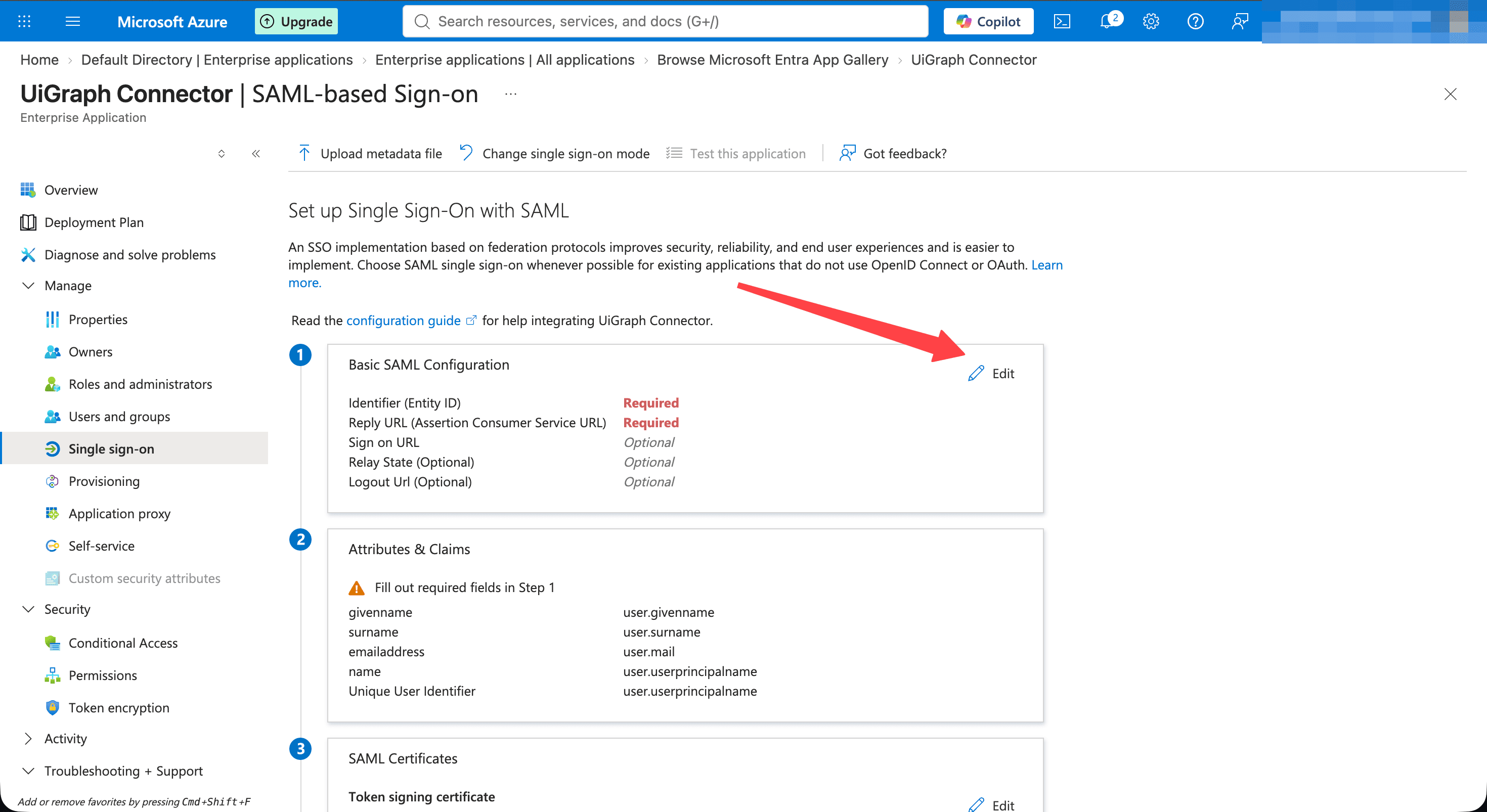This screenshot has width=1487, height=812.
Task: Click the Deployment Plan book icon
Action: click(x=28, y=222)
